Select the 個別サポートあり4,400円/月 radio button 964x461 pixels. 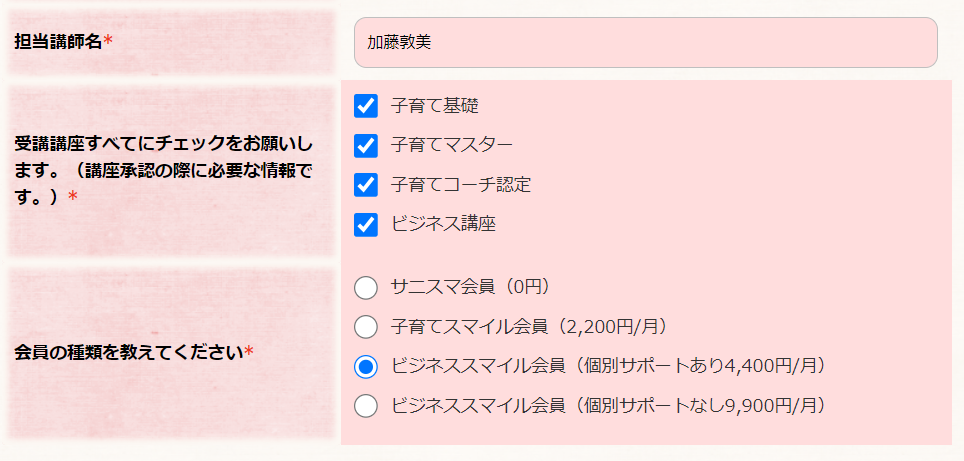(x=366, y=366)
